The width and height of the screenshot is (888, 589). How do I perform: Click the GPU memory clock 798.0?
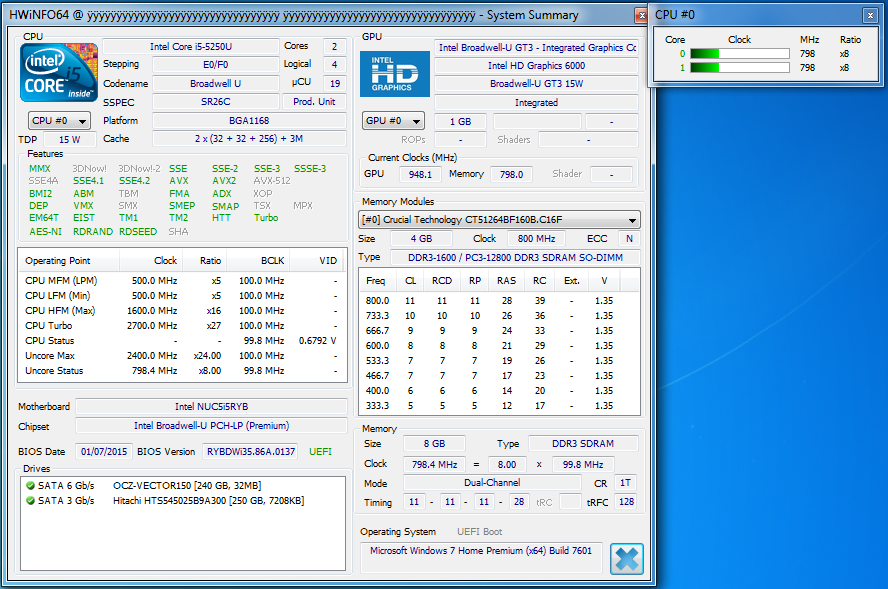pos(511,174)
